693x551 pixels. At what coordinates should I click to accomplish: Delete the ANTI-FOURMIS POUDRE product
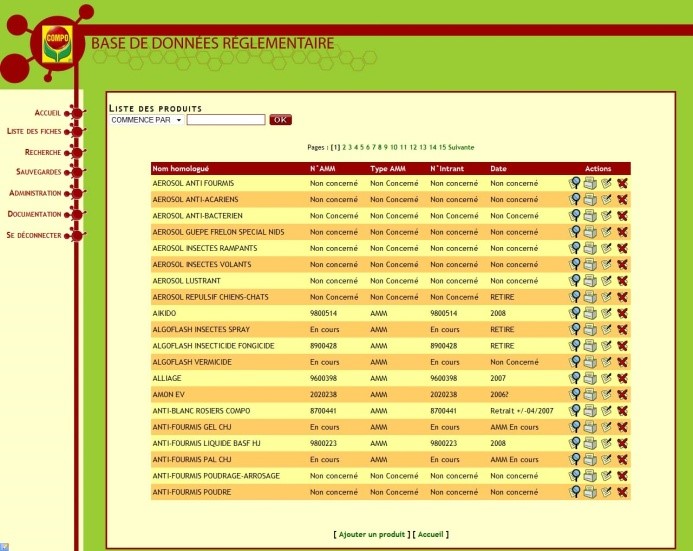pyautogui.click(x=622, y=492)
